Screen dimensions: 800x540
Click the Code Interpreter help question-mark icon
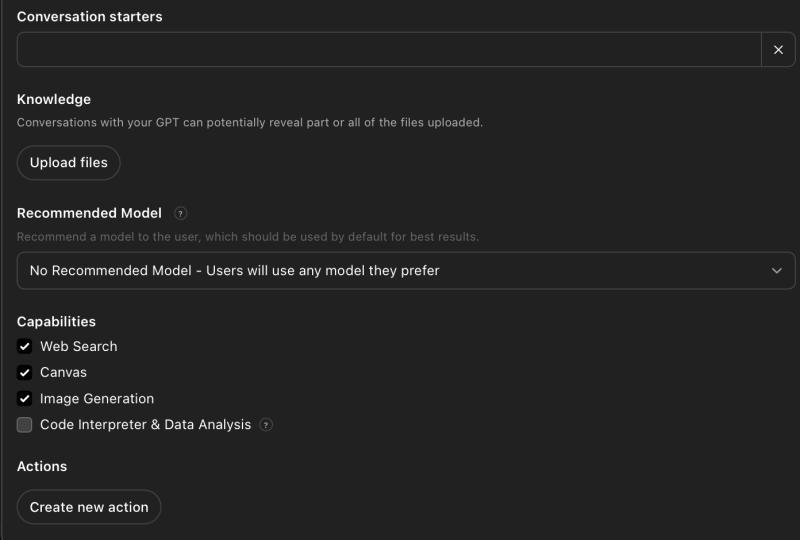tap(266, 425)
